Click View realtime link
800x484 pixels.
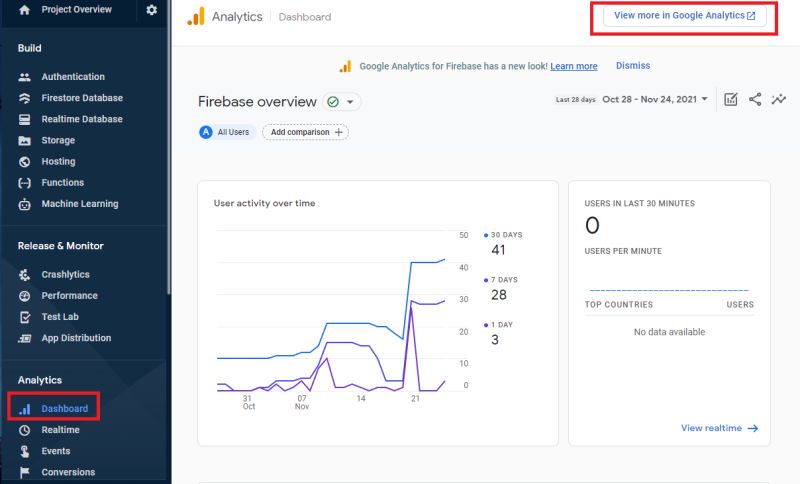coord(719,428)
